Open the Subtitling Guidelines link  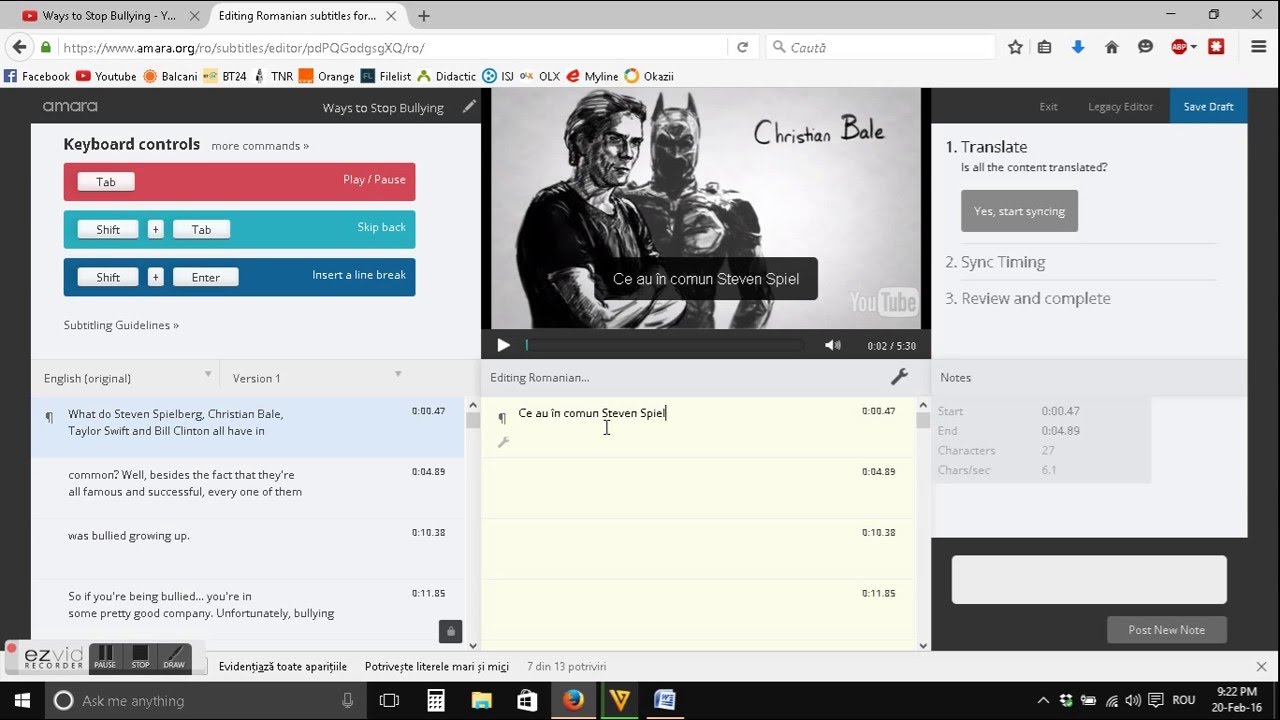click(121, 325)
